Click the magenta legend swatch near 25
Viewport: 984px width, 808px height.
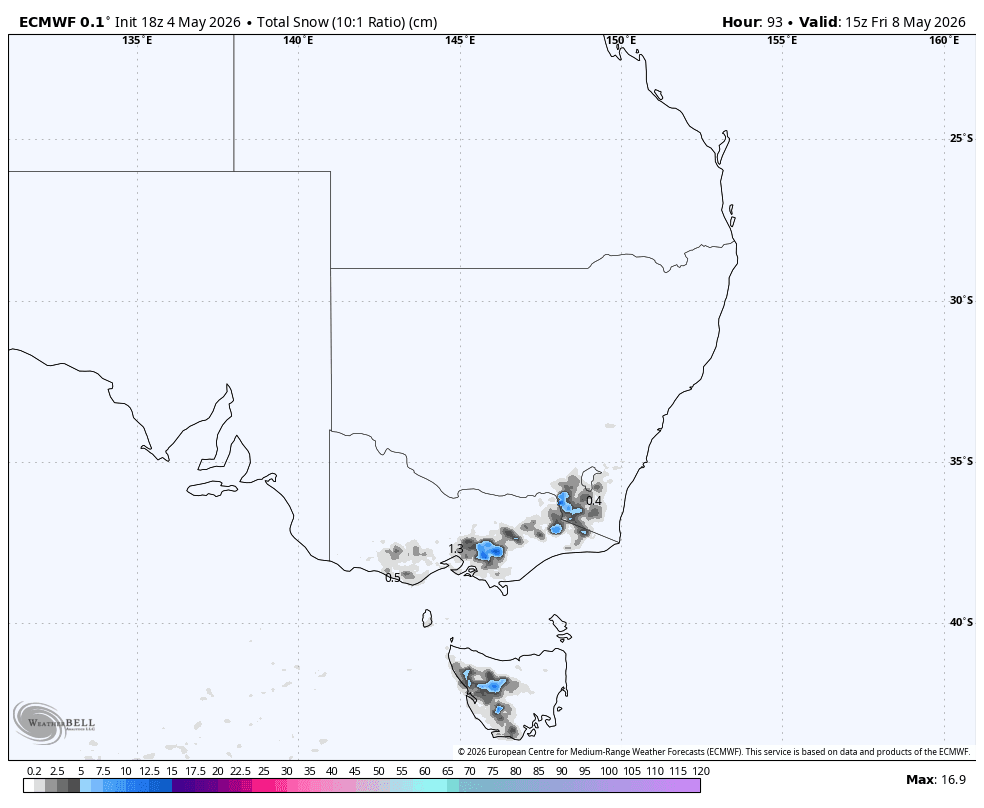pyautogui.click(x=264, y=785)
